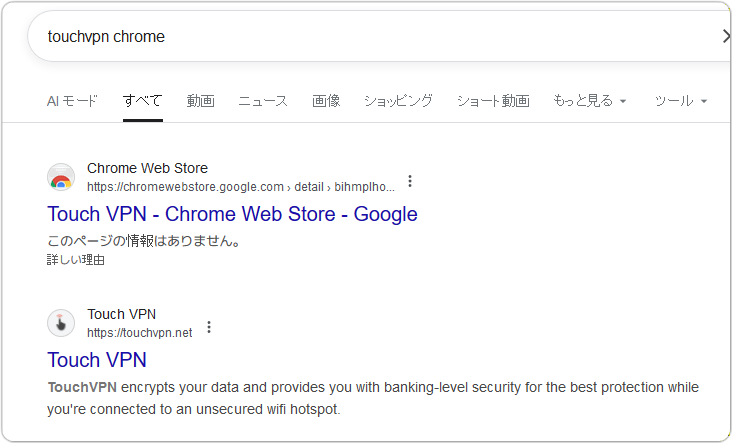Open the Touch VPN result title link
Screen dimensions: 732x443
tap(97, 360)
